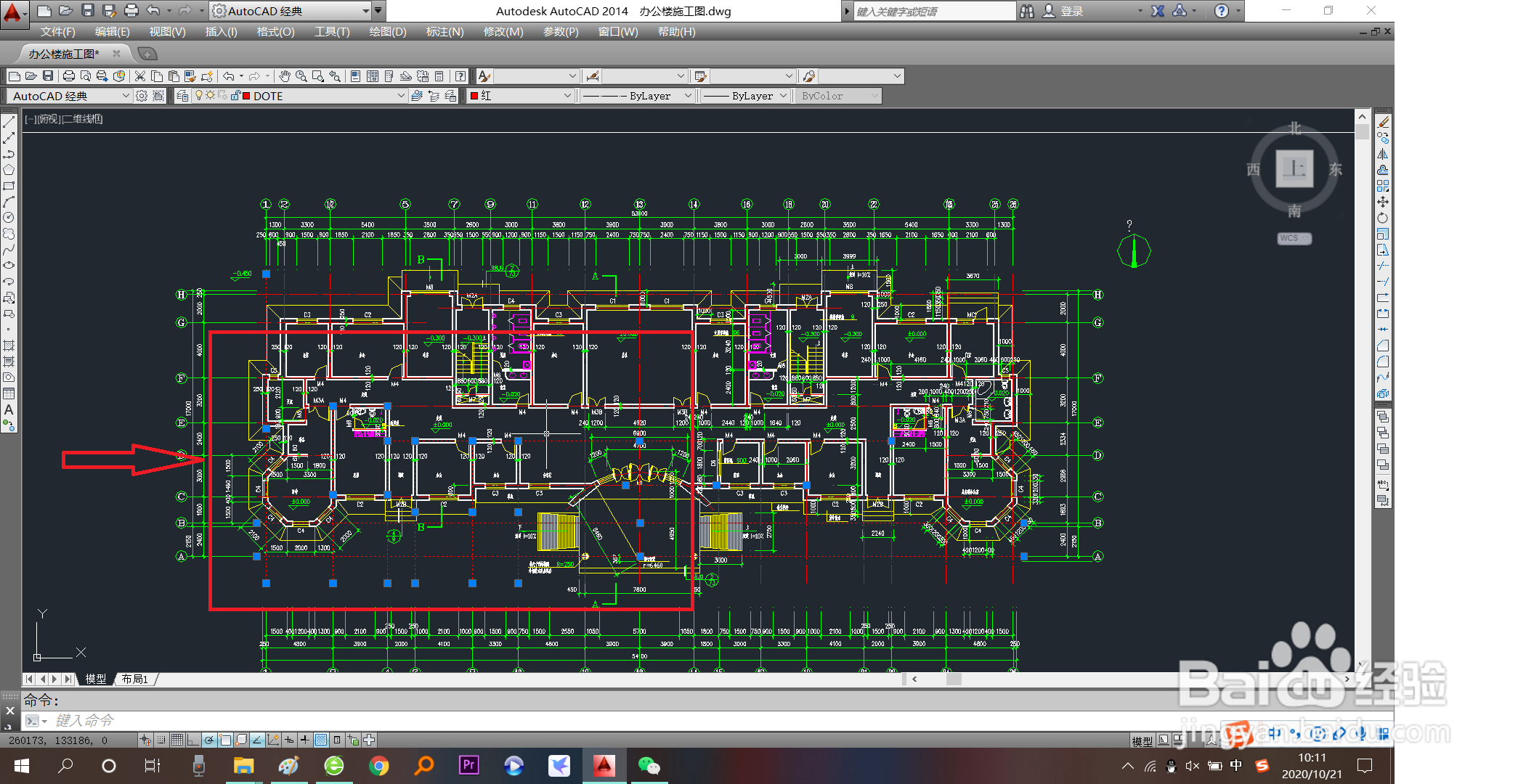Switch to the 模型 model tab
1534x784 pixels.
coord(95,679)
